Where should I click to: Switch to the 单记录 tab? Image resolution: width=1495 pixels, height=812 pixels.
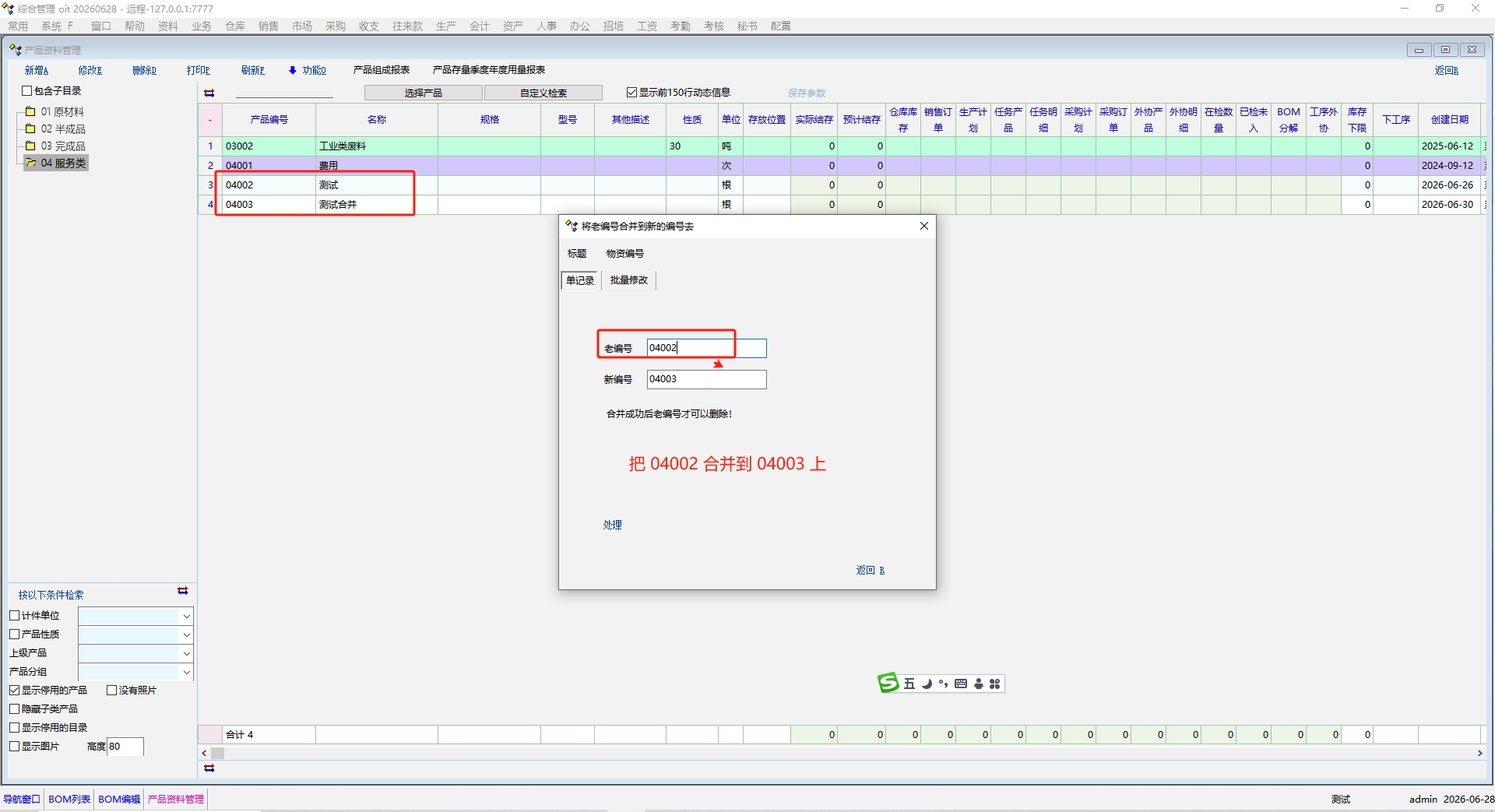[580, 280]
